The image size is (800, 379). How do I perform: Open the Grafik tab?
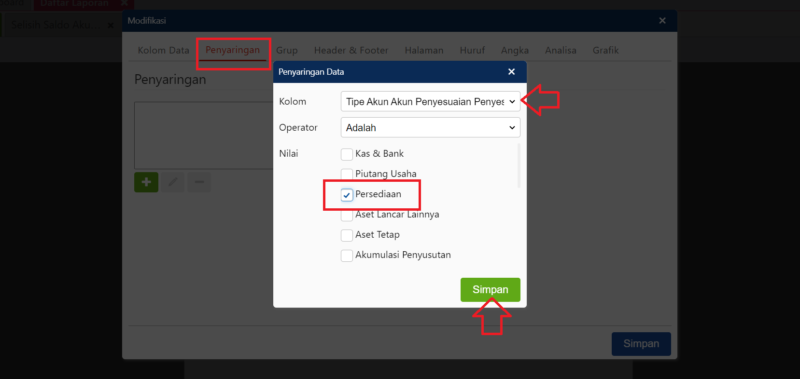[x=606, y=50]
